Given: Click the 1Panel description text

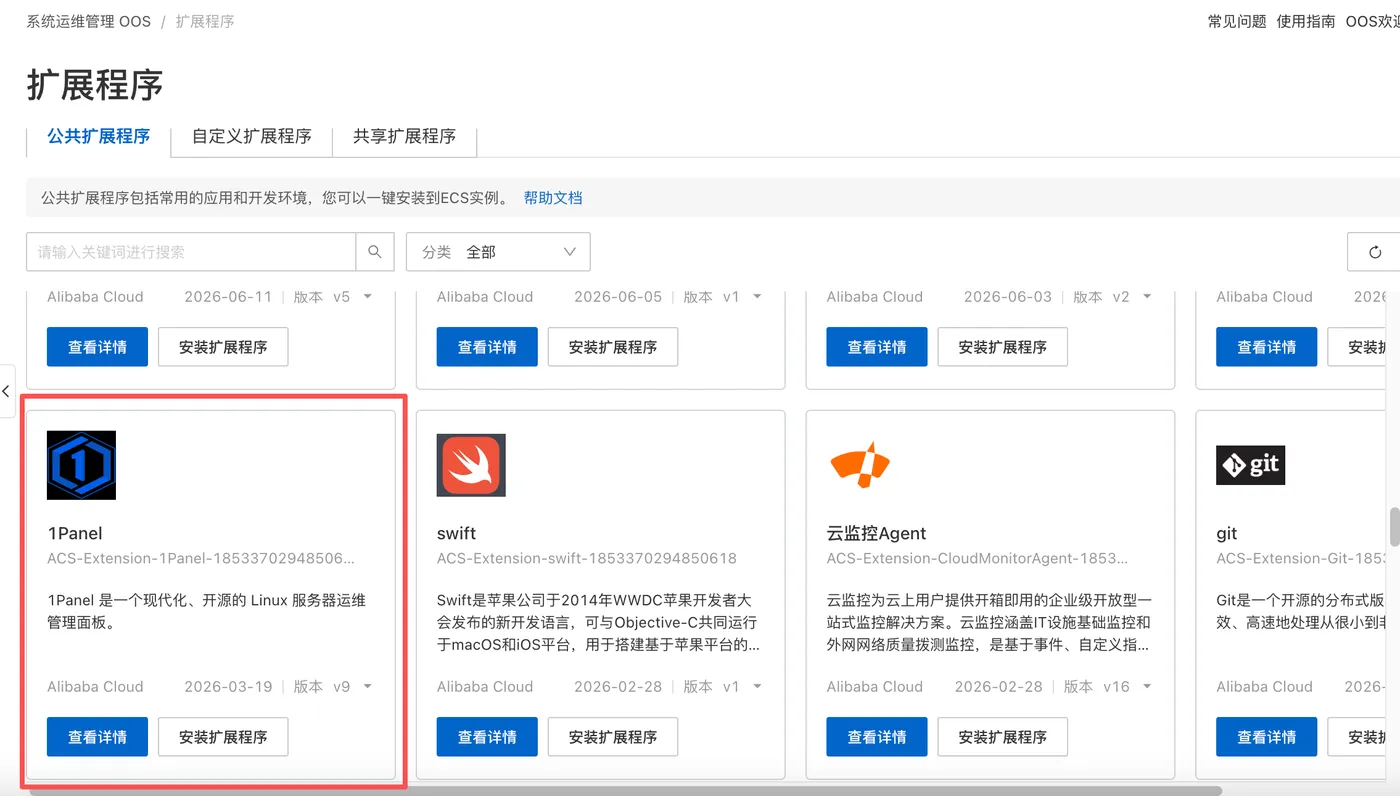Looking at the screenshot, I should pos(207,612).
